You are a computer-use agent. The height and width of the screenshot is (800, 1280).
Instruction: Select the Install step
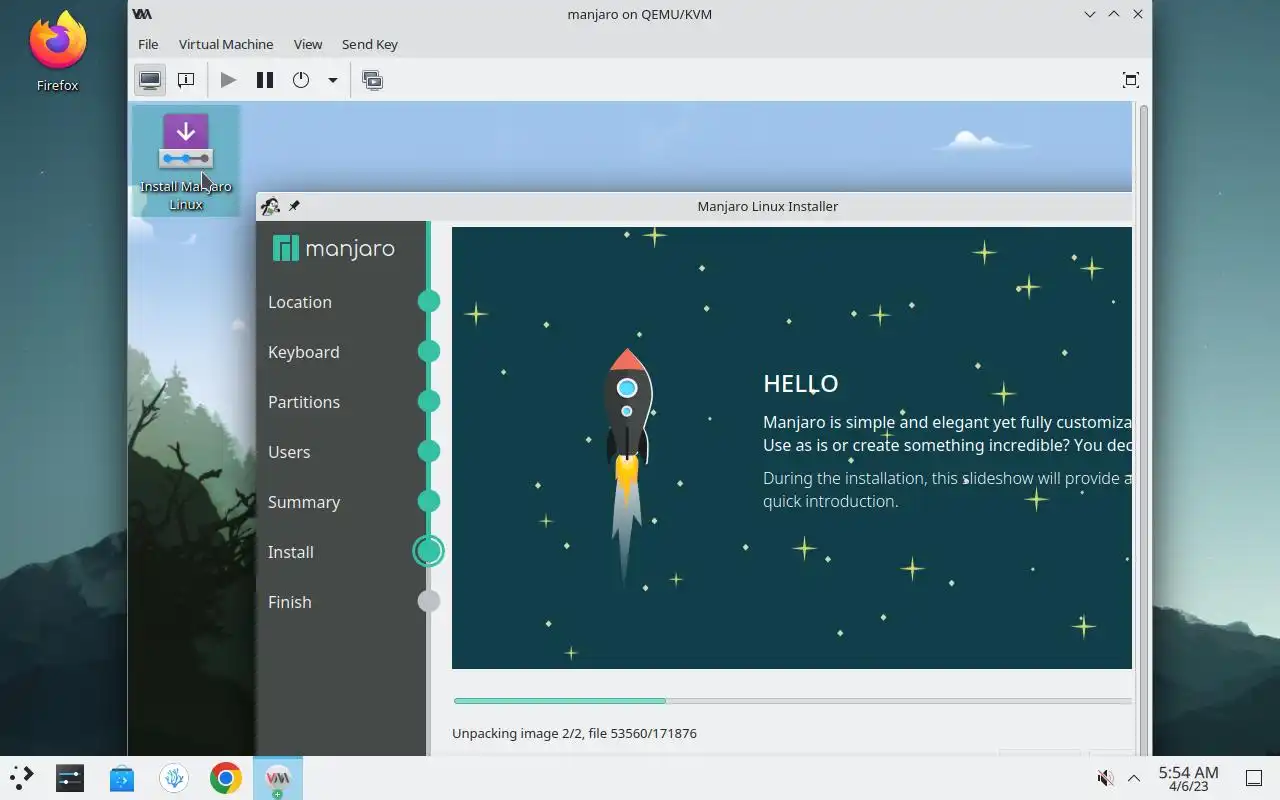pos(291,552)
